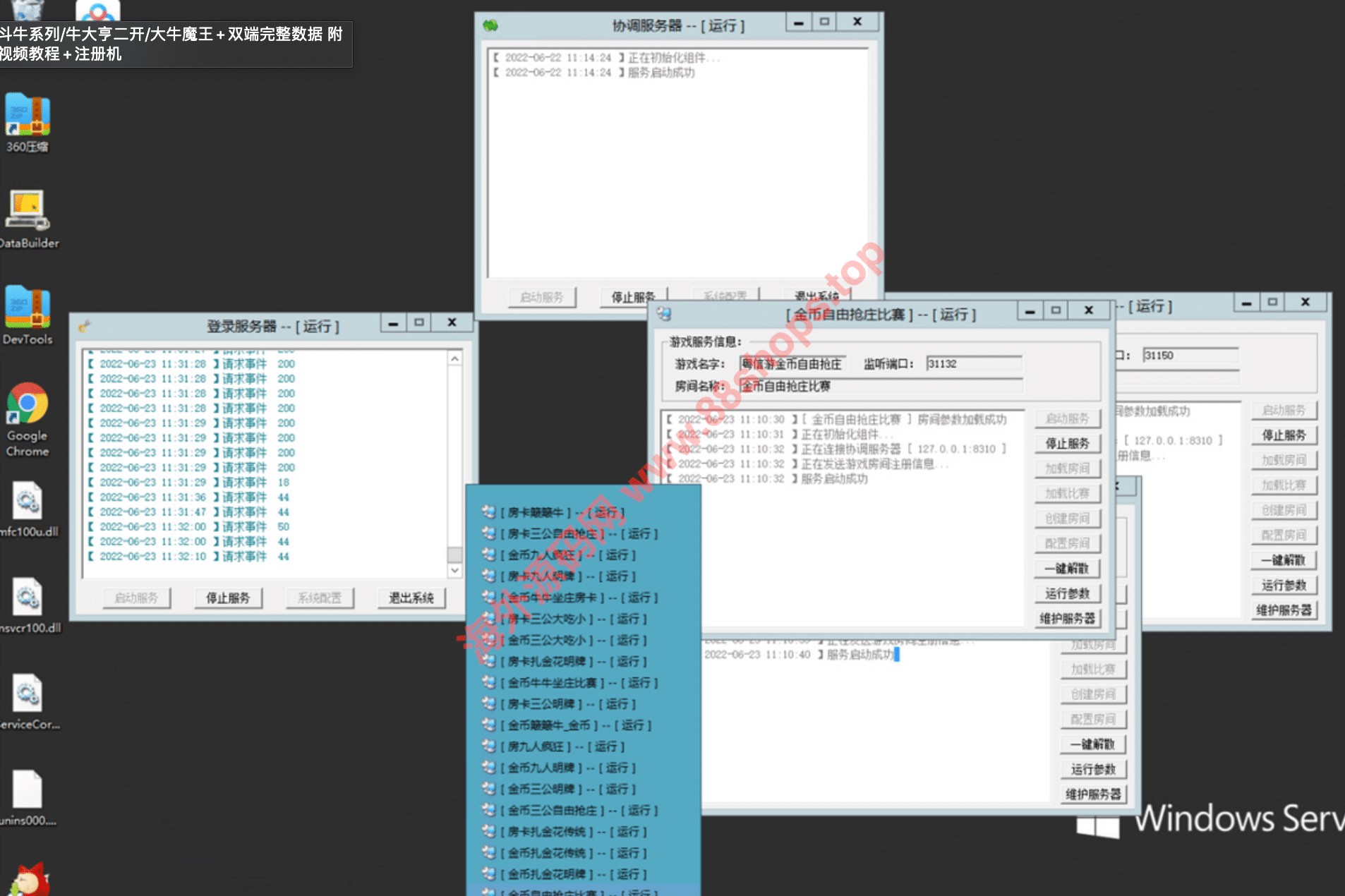
Task: Click the 监听端口 field showing 31132
Action: 974,364
